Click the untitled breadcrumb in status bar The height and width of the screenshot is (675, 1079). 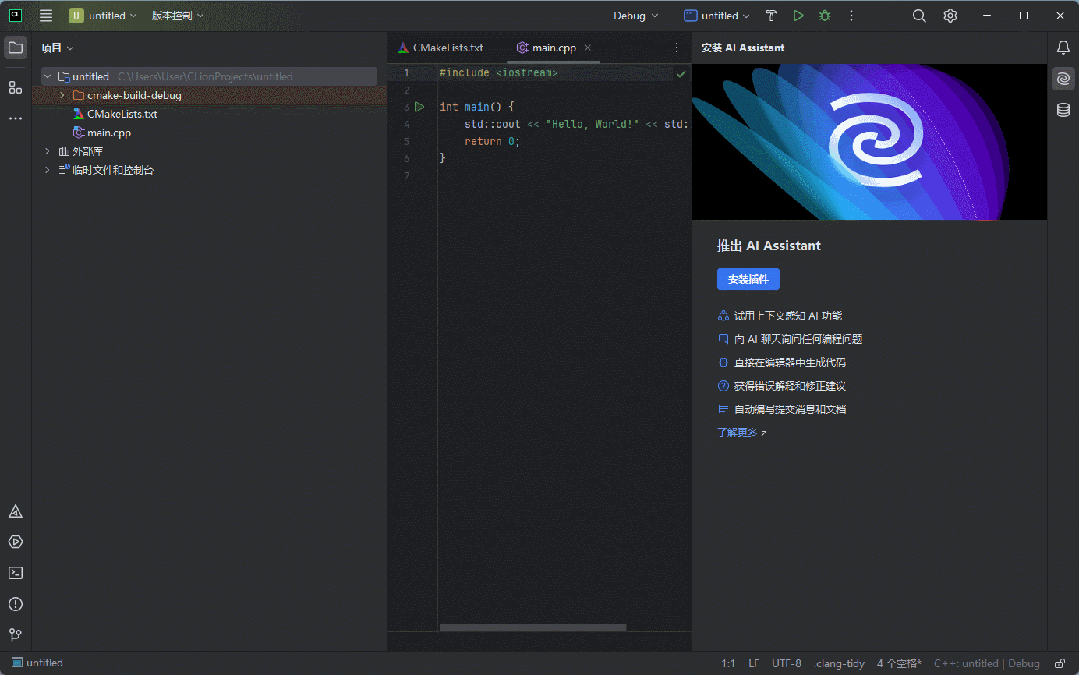[37, 663]
